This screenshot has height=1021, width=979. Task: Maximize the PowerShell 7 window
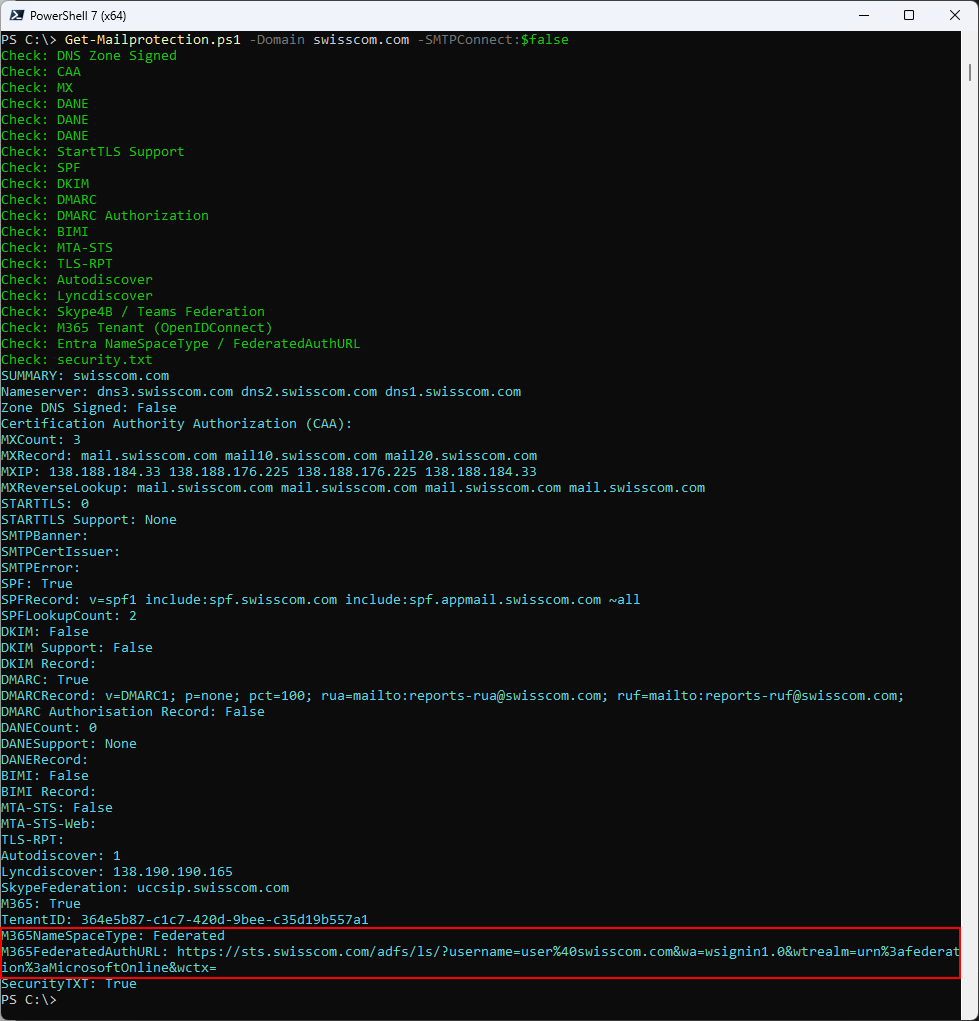pos(909,15)
